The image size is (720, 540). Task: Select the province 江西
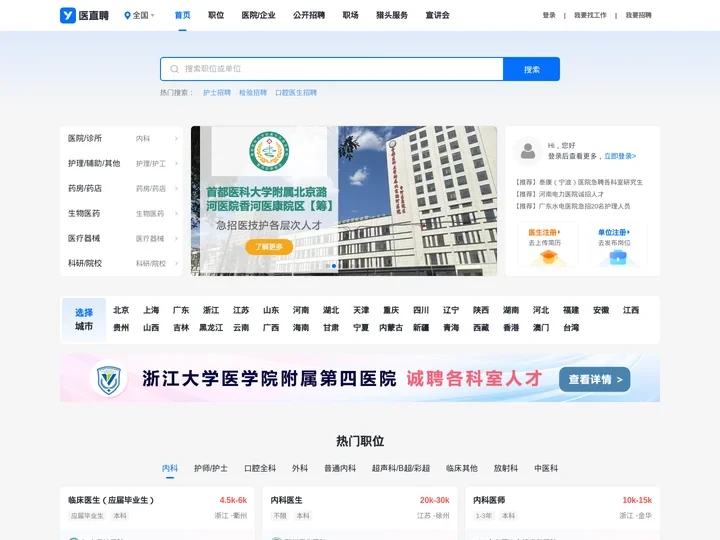coord(630,310)
